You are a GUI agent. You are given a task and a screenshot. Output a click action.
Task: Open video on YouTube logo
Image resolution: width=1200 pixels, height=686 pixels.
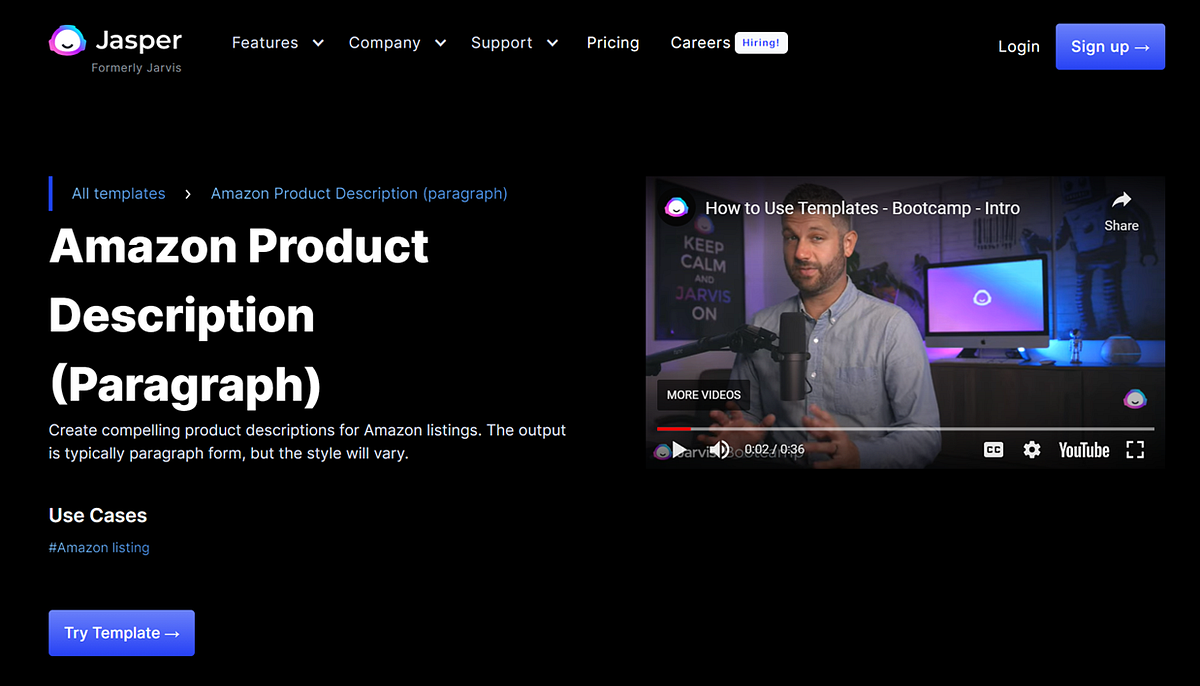point(1084,450)
